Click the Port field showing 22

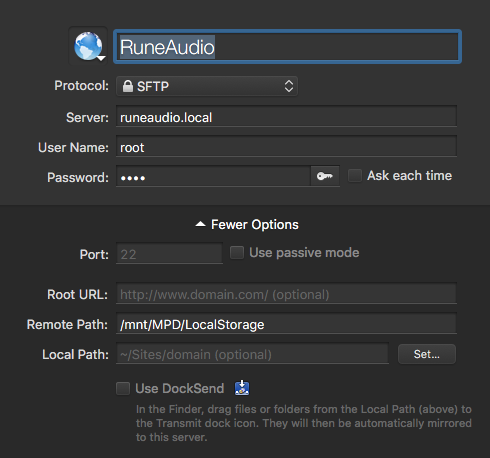169,253
